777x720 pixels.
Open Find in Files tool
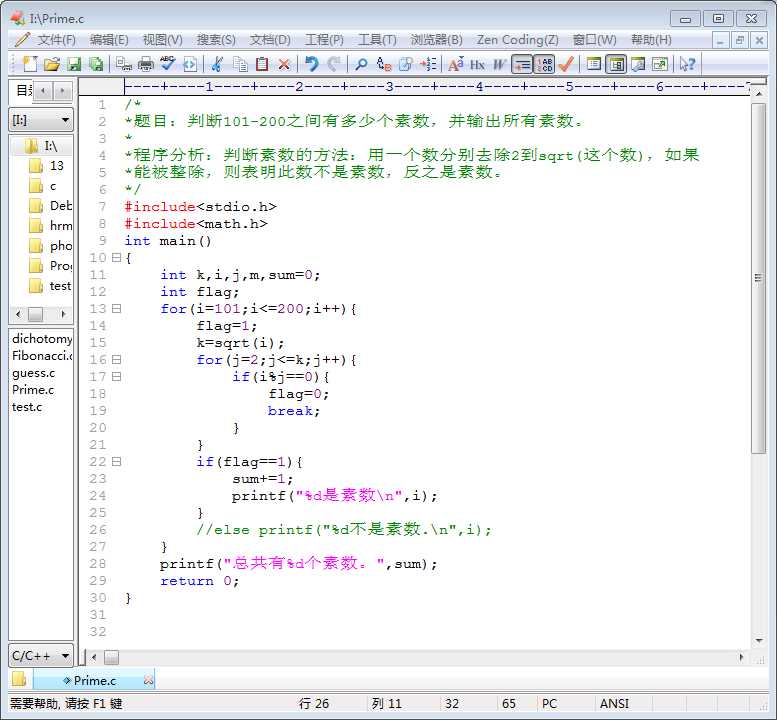pyautogui.click(x=406, y=64)
